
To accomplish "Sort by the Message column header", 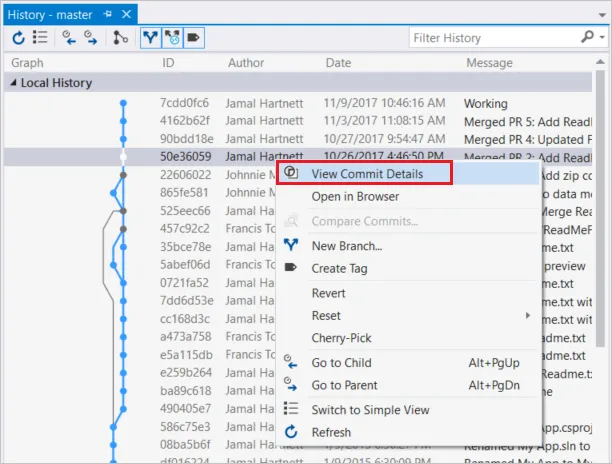I will tap(489, 63).
